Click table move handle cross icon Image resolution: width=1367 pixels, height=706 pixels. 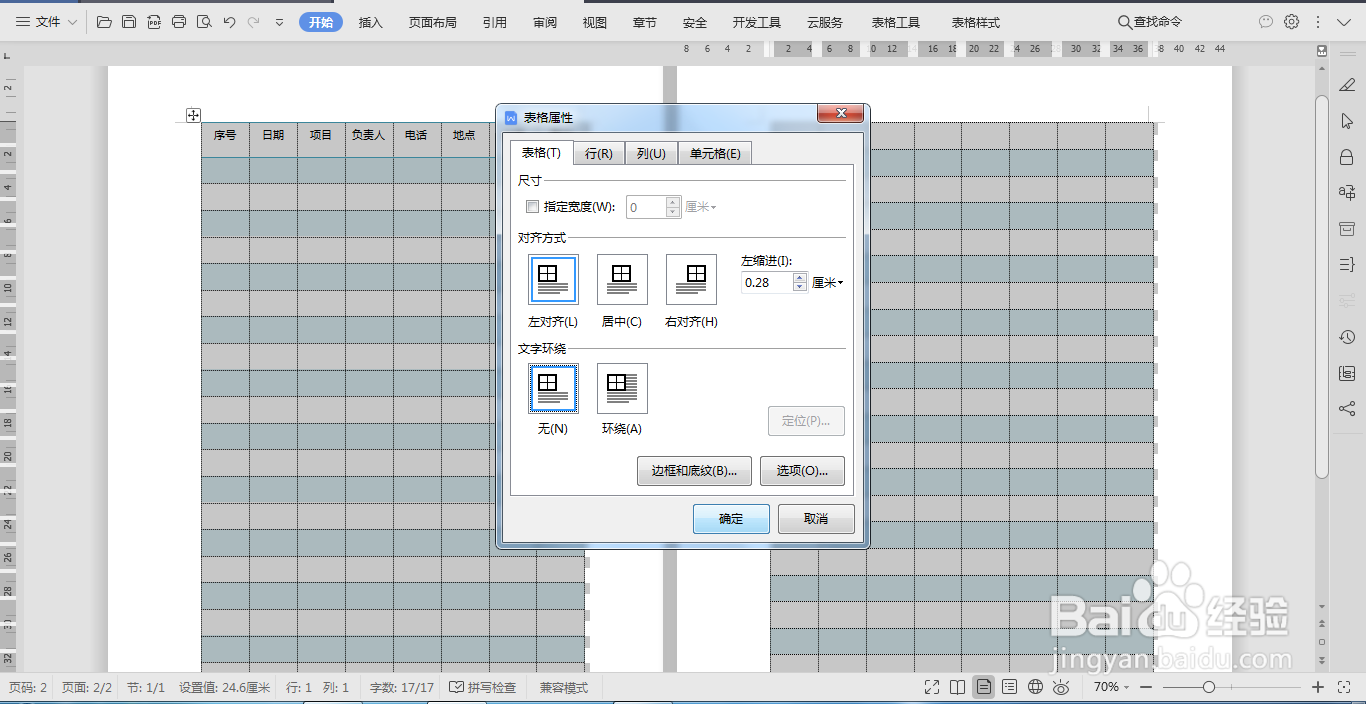pyautogui.click(x=194, y=115)
